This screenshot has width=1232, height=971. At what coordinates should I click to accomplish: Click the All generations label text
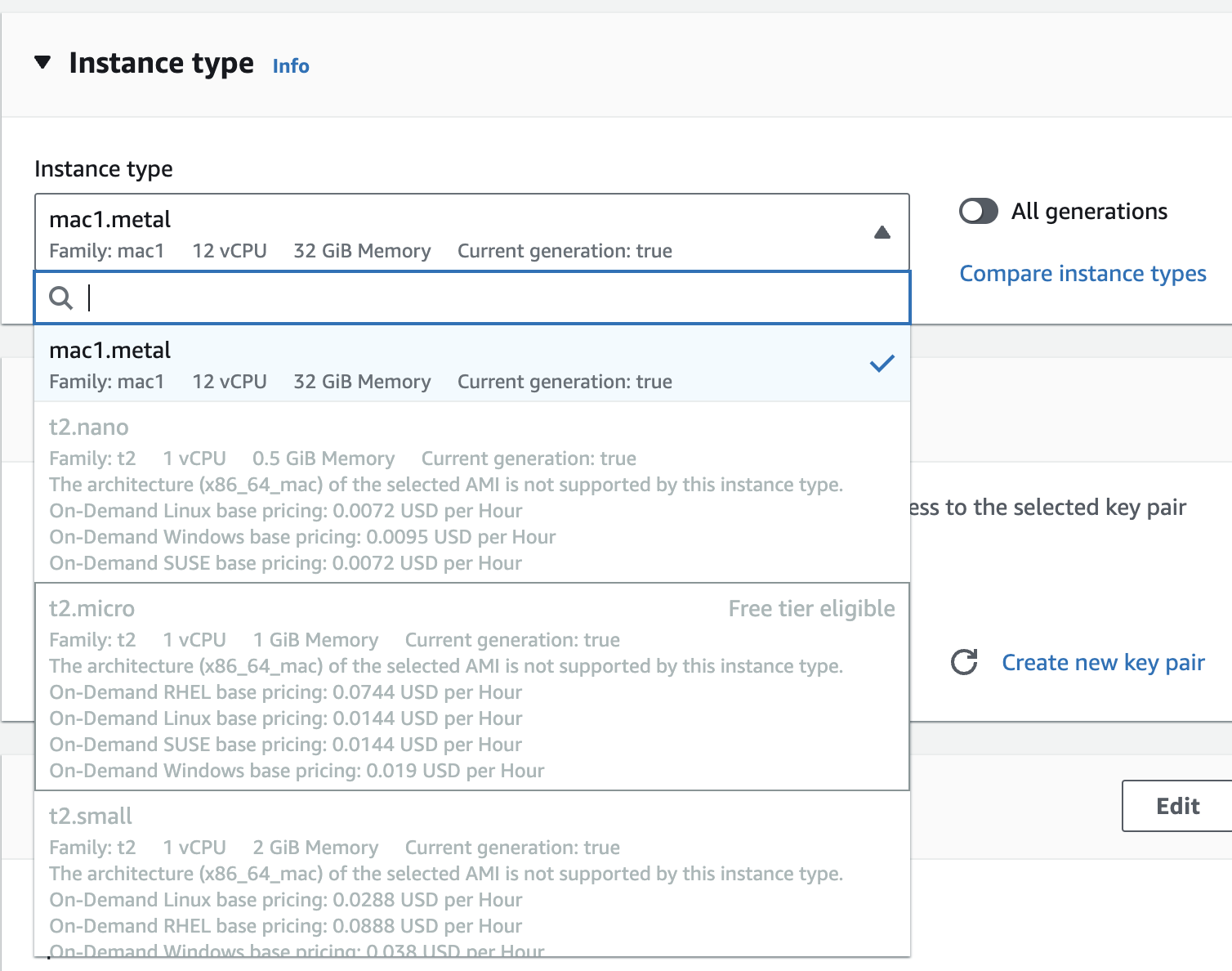[x=1089, y=212]
